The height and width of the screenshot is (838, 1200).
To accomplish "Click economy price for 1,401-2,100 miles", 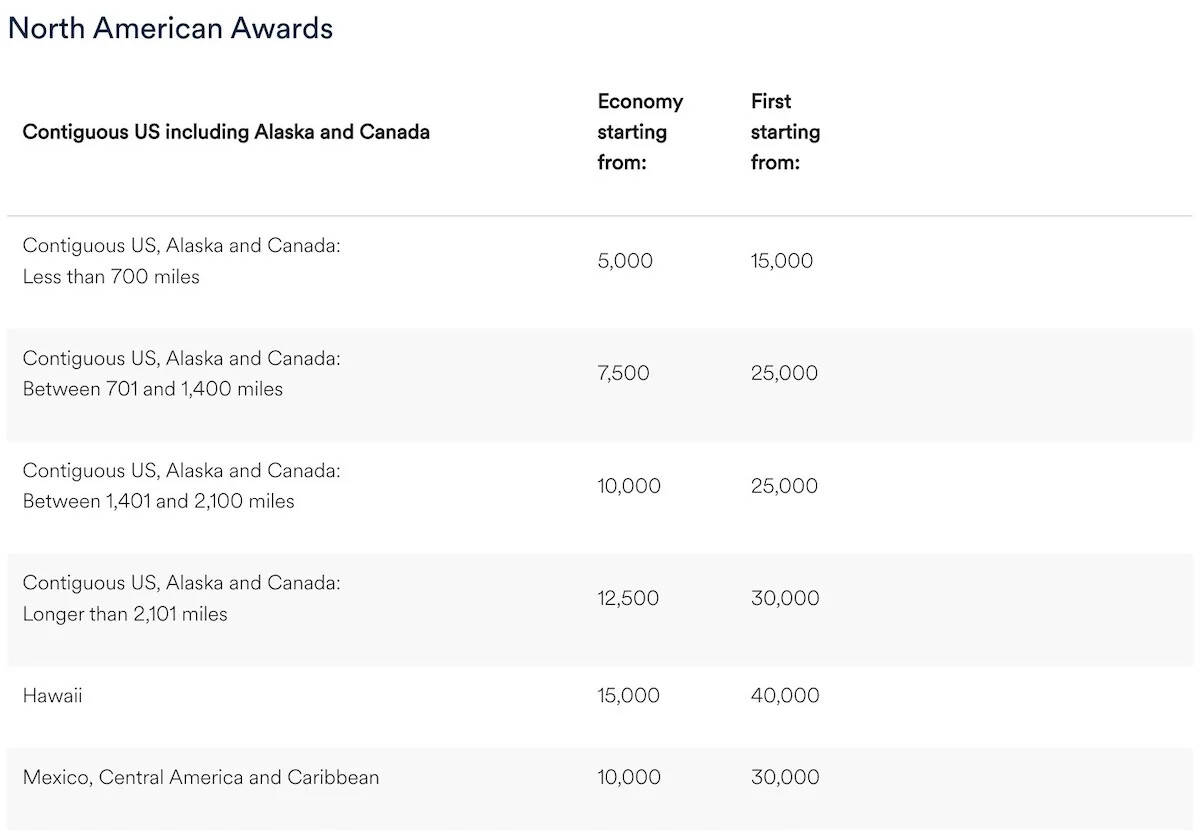I will tap(629, 486).
